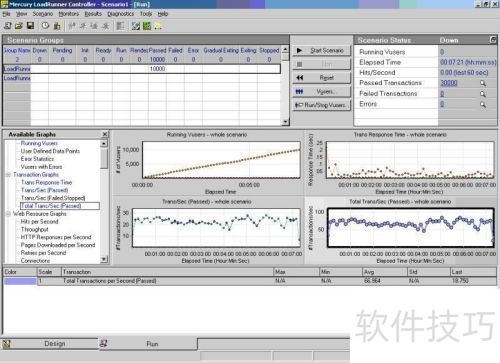The height and width of the screenshot is (363, 500).
Task: Select Hits per Second graph item
Action: (39, 222)
